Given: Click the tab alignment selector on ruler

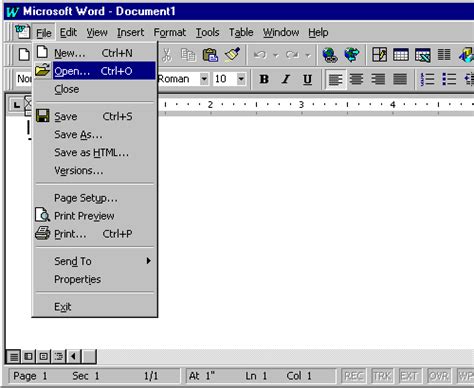Looking at the screenshot, I should pyautogui.click(x=16, y=105).
